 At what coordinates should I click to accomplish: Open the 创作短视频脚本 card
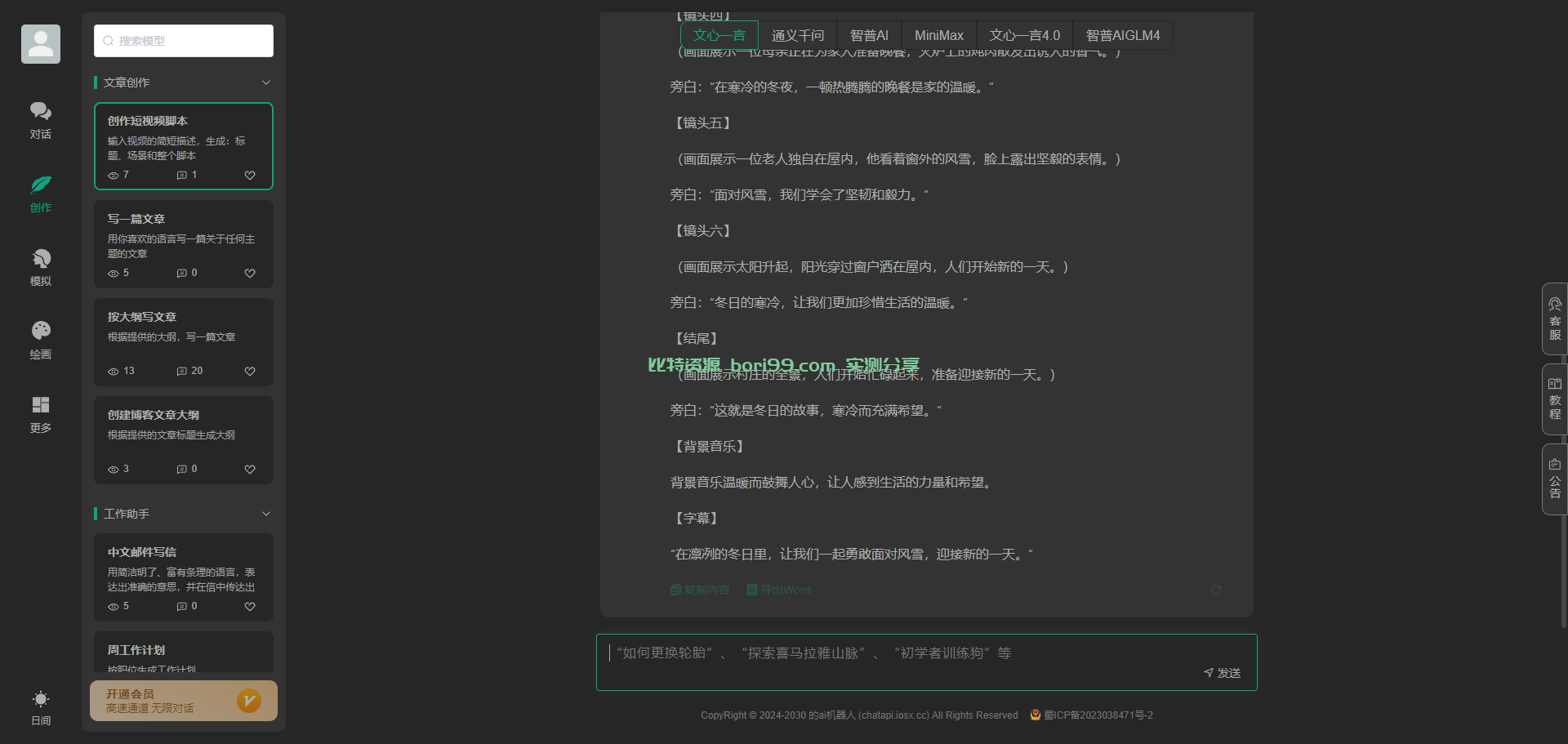click(184, 146)
